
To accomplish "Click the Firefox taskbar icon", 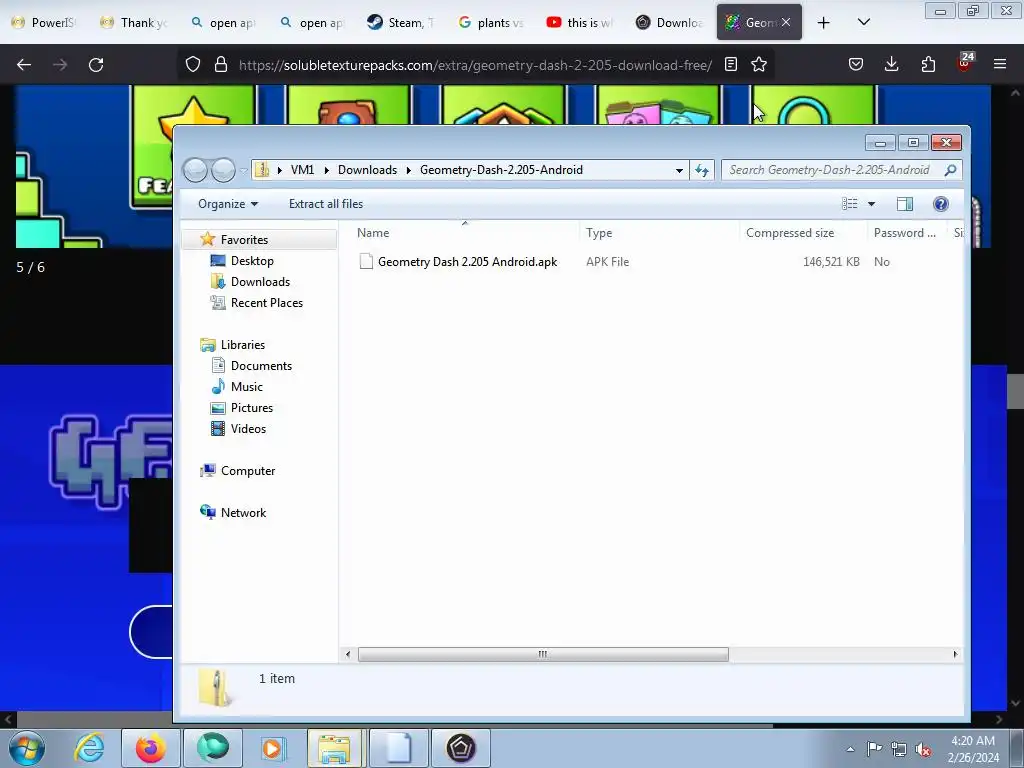I will tap(150, 748).
